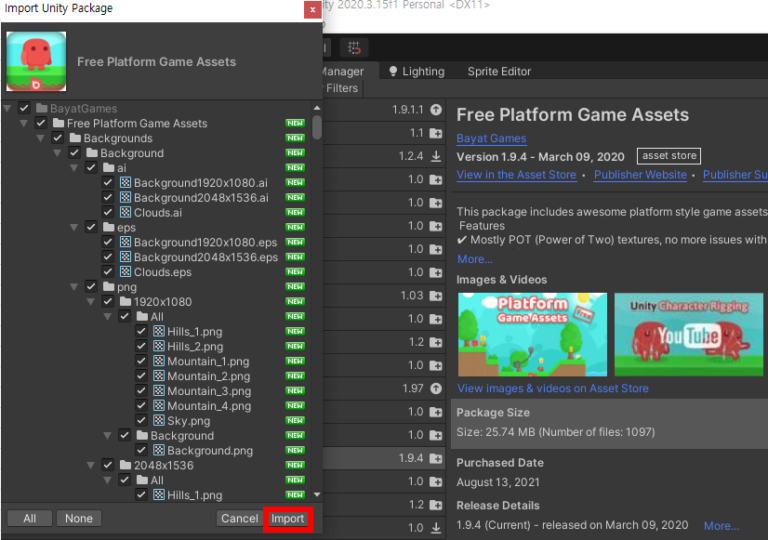Screen dimensions: 768x540
Task: Click the import icon beside version 1.1
Action: click(x=436, y=133)
